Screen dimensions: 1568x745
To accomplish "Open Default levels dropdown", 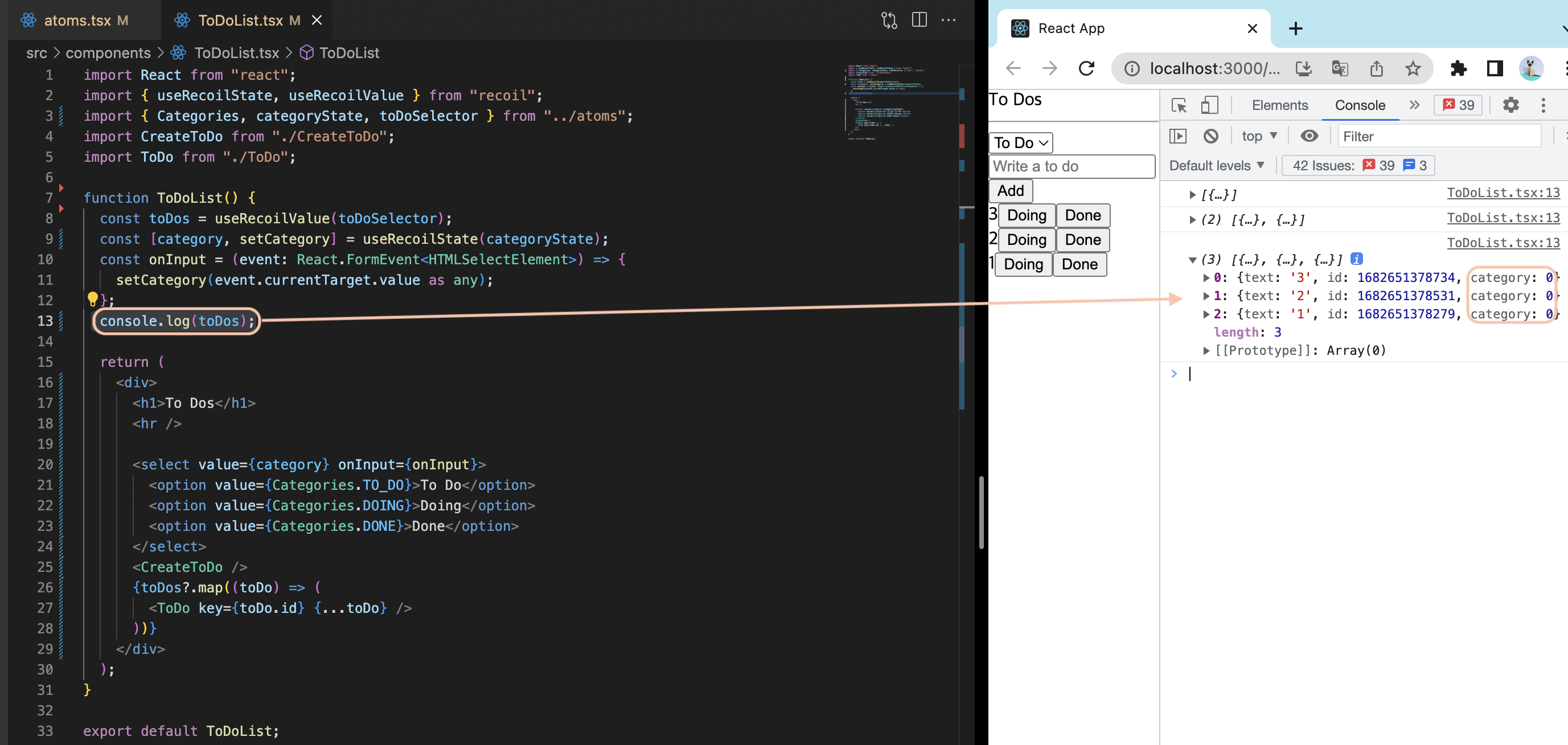I will (1216, 166).
